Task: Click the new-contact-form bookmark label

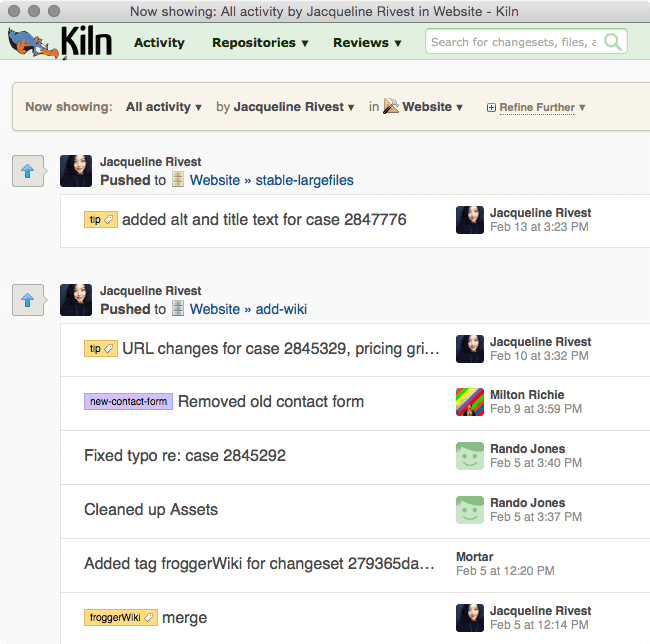Action: (128, 402)
